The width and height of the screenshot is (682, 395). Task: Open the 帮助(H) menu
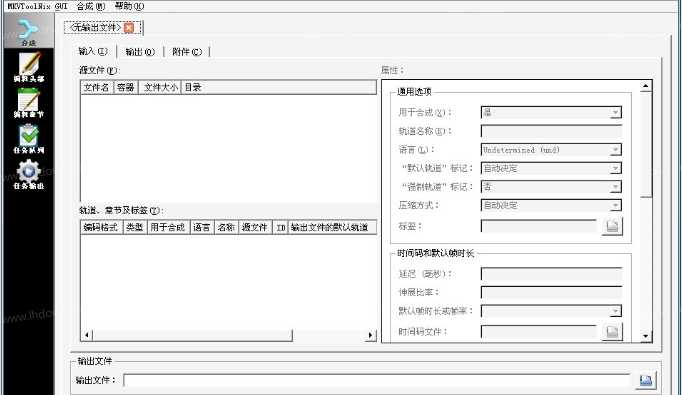tap(129, 6)
